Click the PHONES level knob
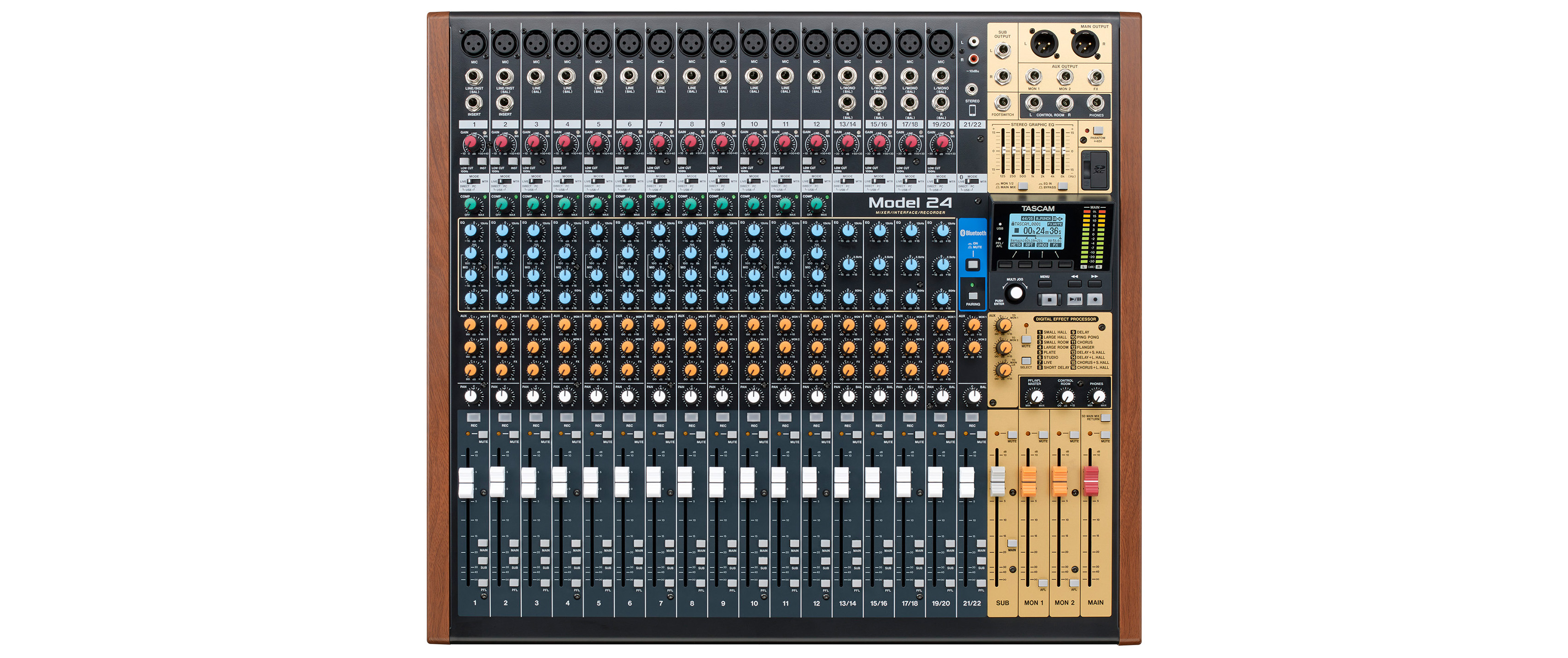This screenshot has width=1568, height=658. [x=1099, y=397]
